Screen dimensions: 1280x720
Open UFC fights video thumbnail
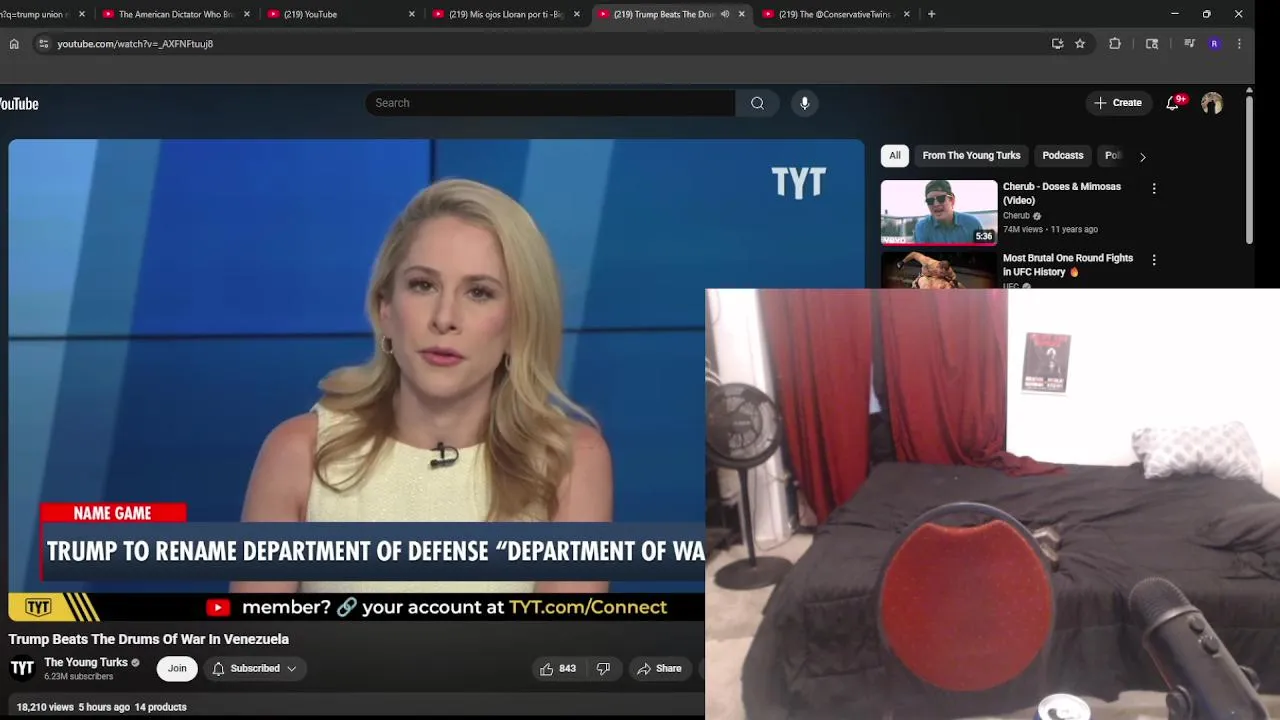pyautogui.click(x=939, y=270)
